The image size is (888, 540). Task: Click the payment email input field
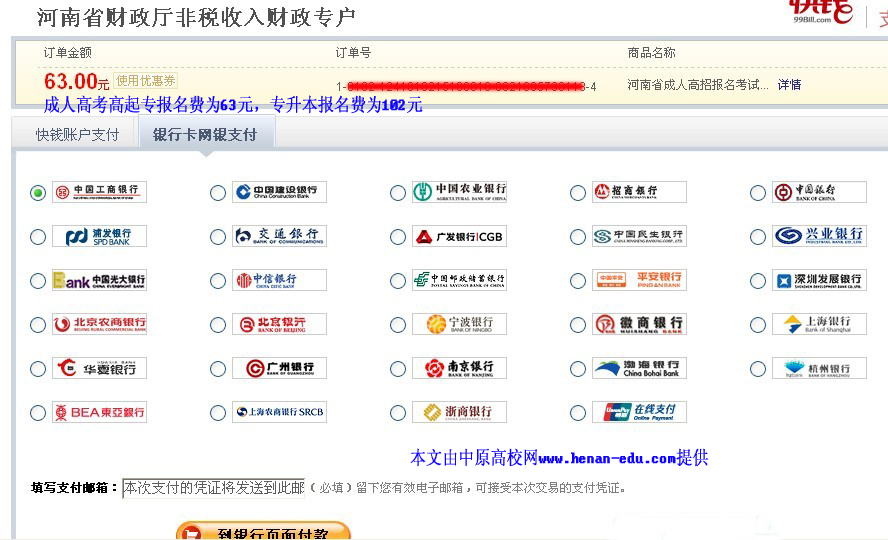(x=214, y=487)
